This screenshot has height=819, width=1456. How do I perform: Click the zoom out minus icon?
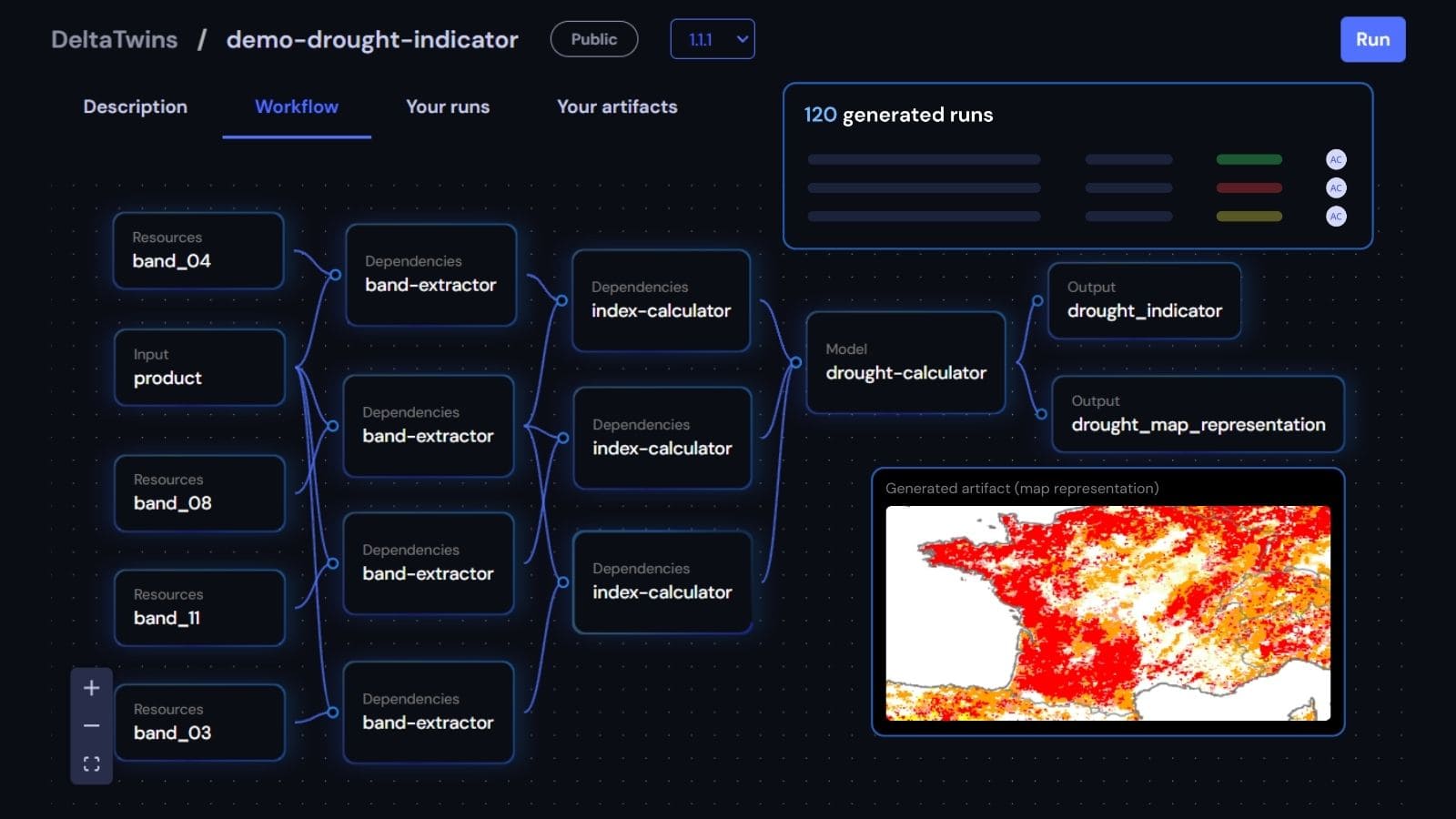(91, 726)
